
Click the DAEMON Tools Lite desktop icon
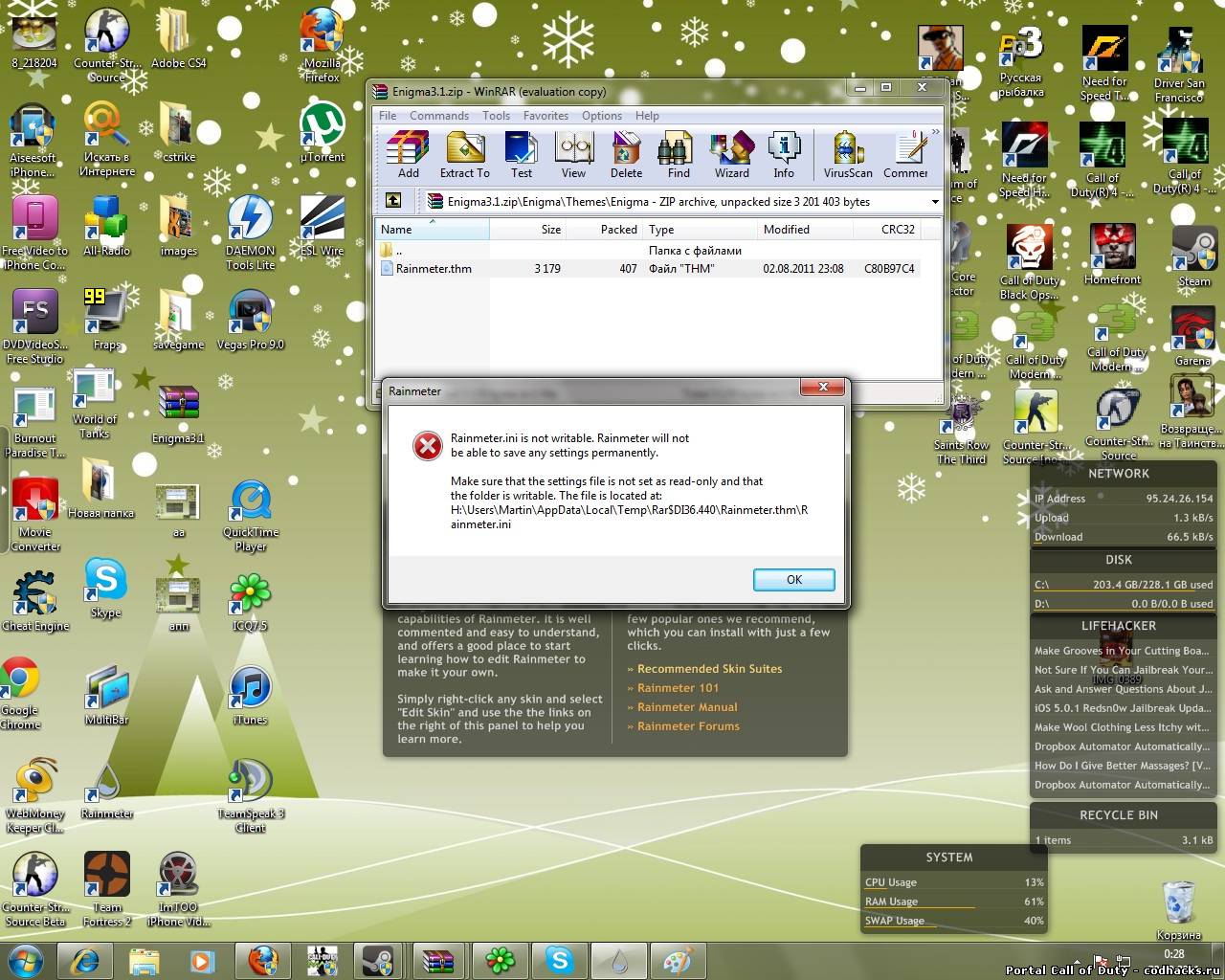[x=250, y=234]
